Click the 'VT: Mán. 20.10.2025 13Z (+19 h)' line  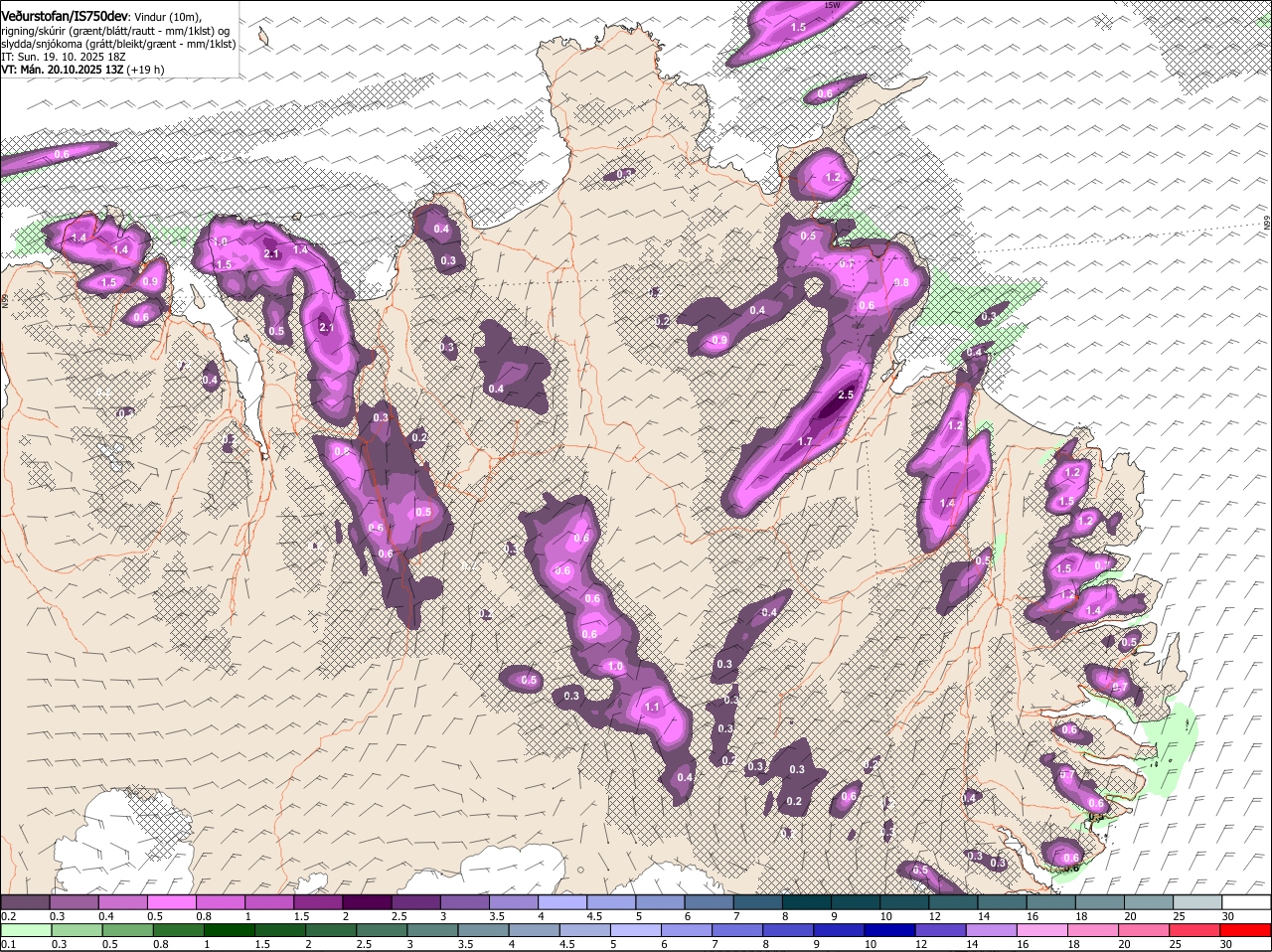click(x=82, y=71)
